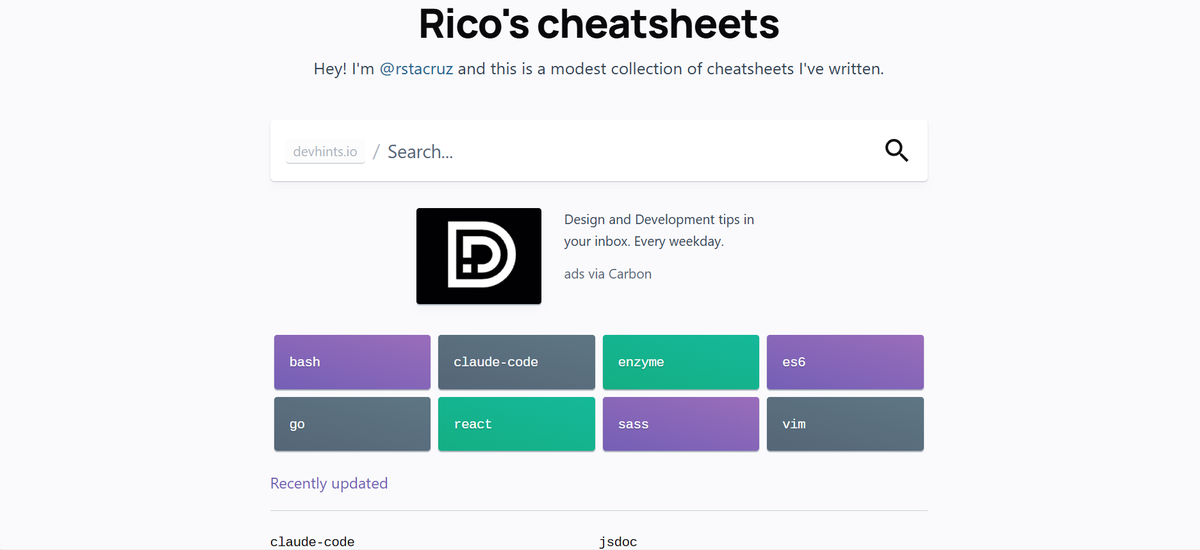Click the Rico's cheatsheets page title
The image size is (1200, 550).
[x=599, y=23]
